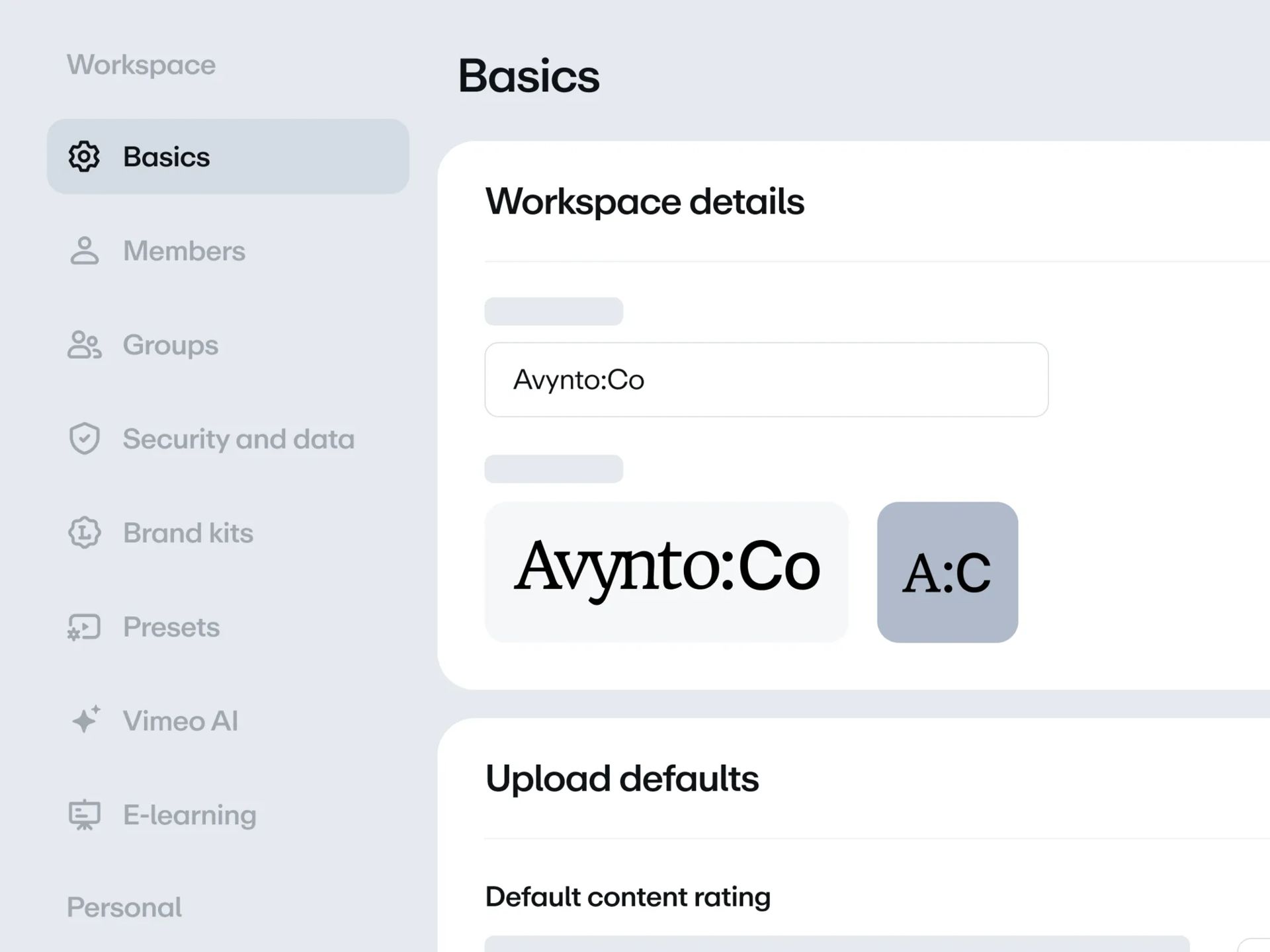Navigate to Presets settings

coord(171,627)
